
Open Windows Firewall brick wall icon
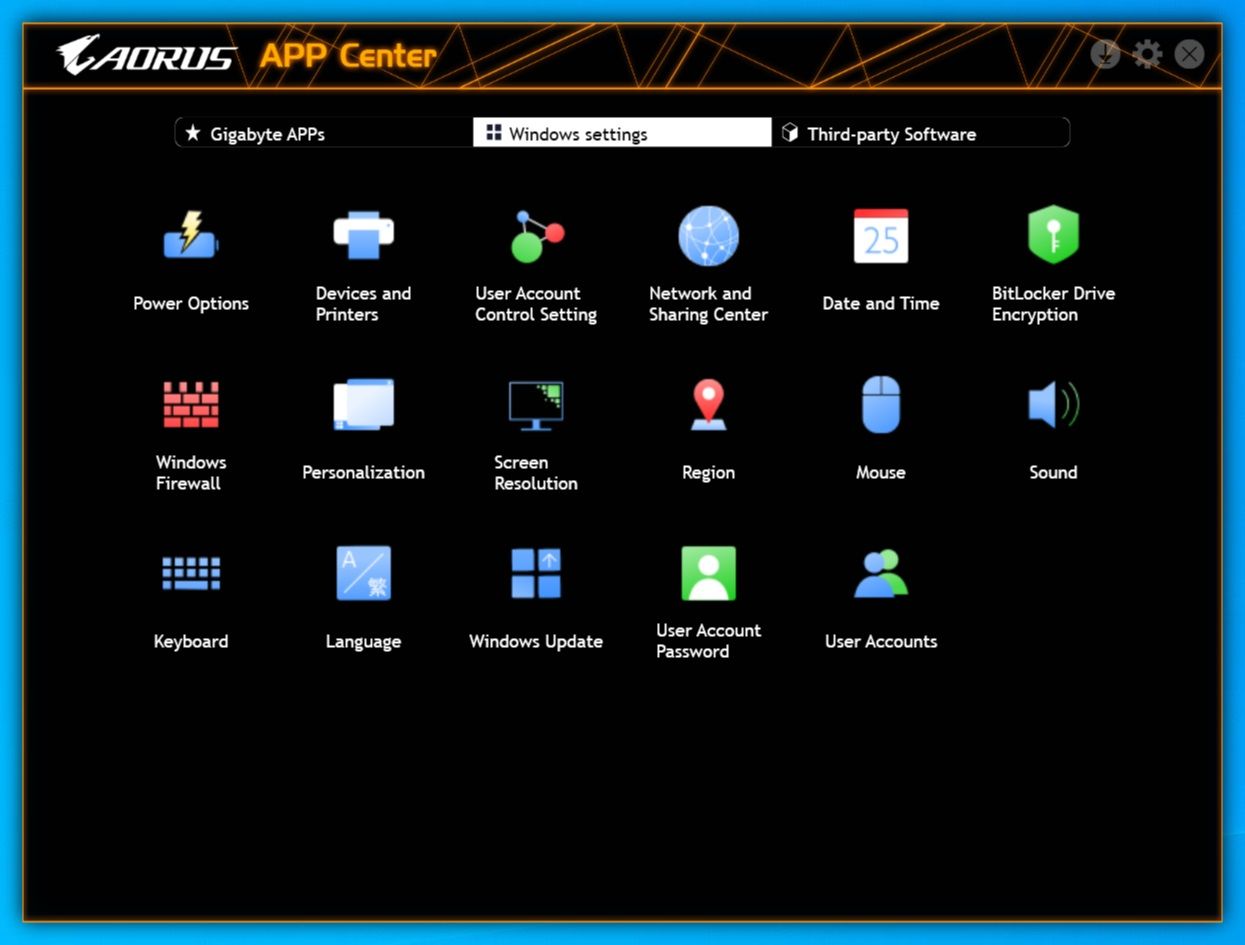pos(191,405)
